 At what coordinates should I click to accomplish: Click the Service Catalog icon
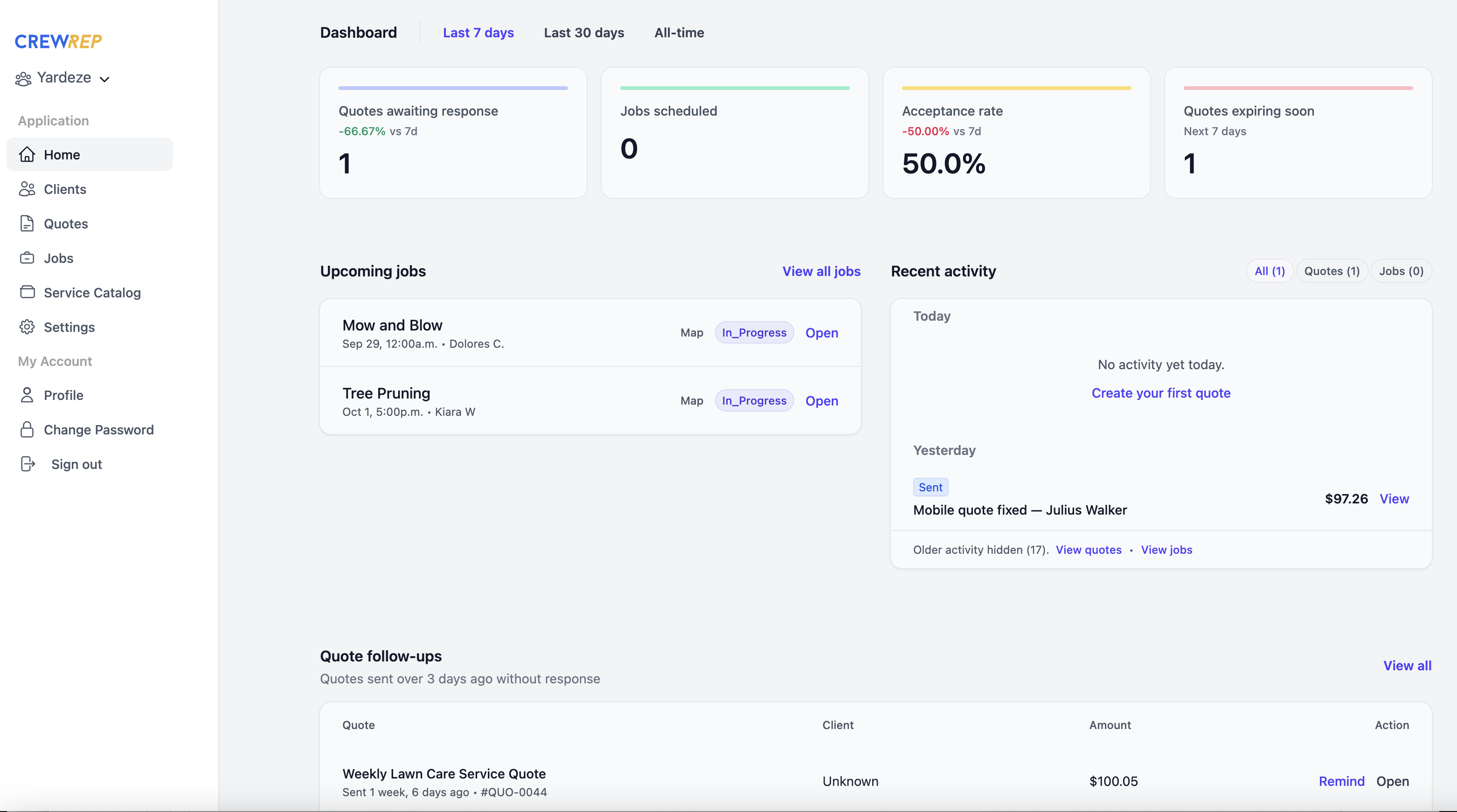click(27, 292)
